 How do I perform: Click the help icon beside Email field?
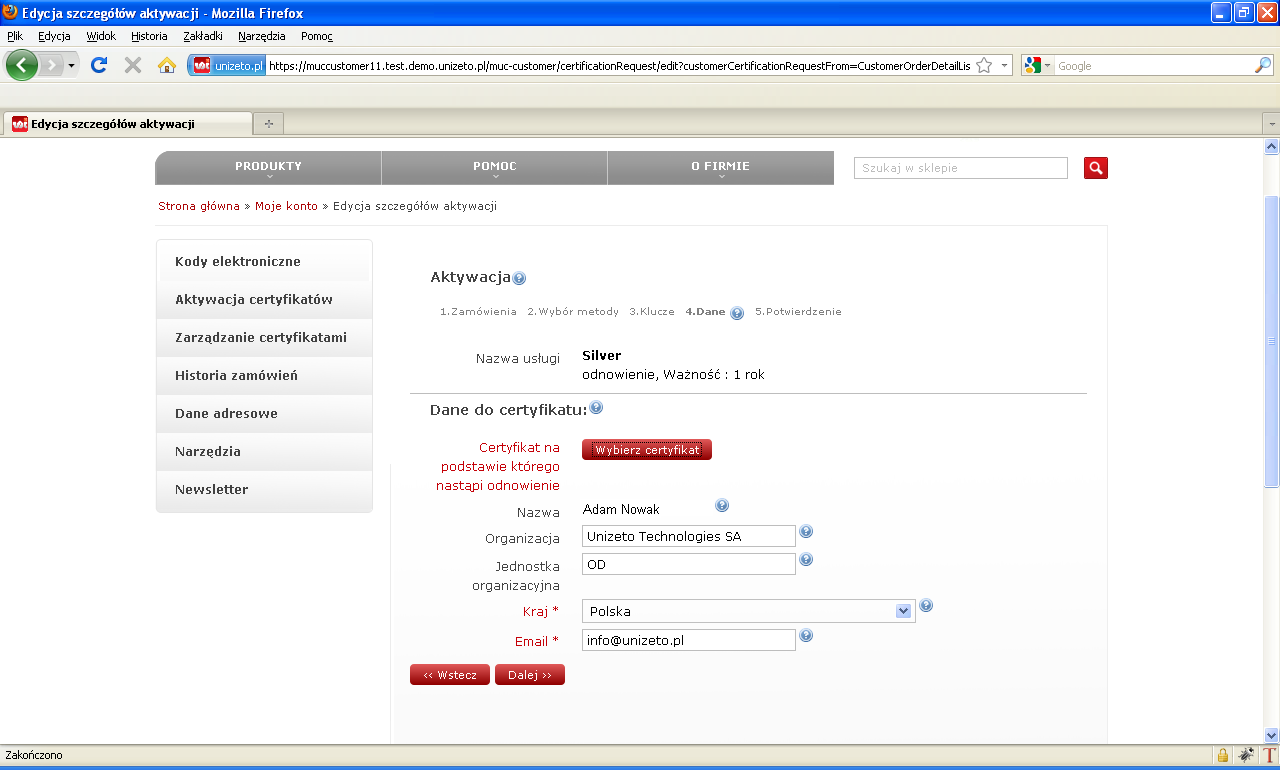click(x=806, y=635)
